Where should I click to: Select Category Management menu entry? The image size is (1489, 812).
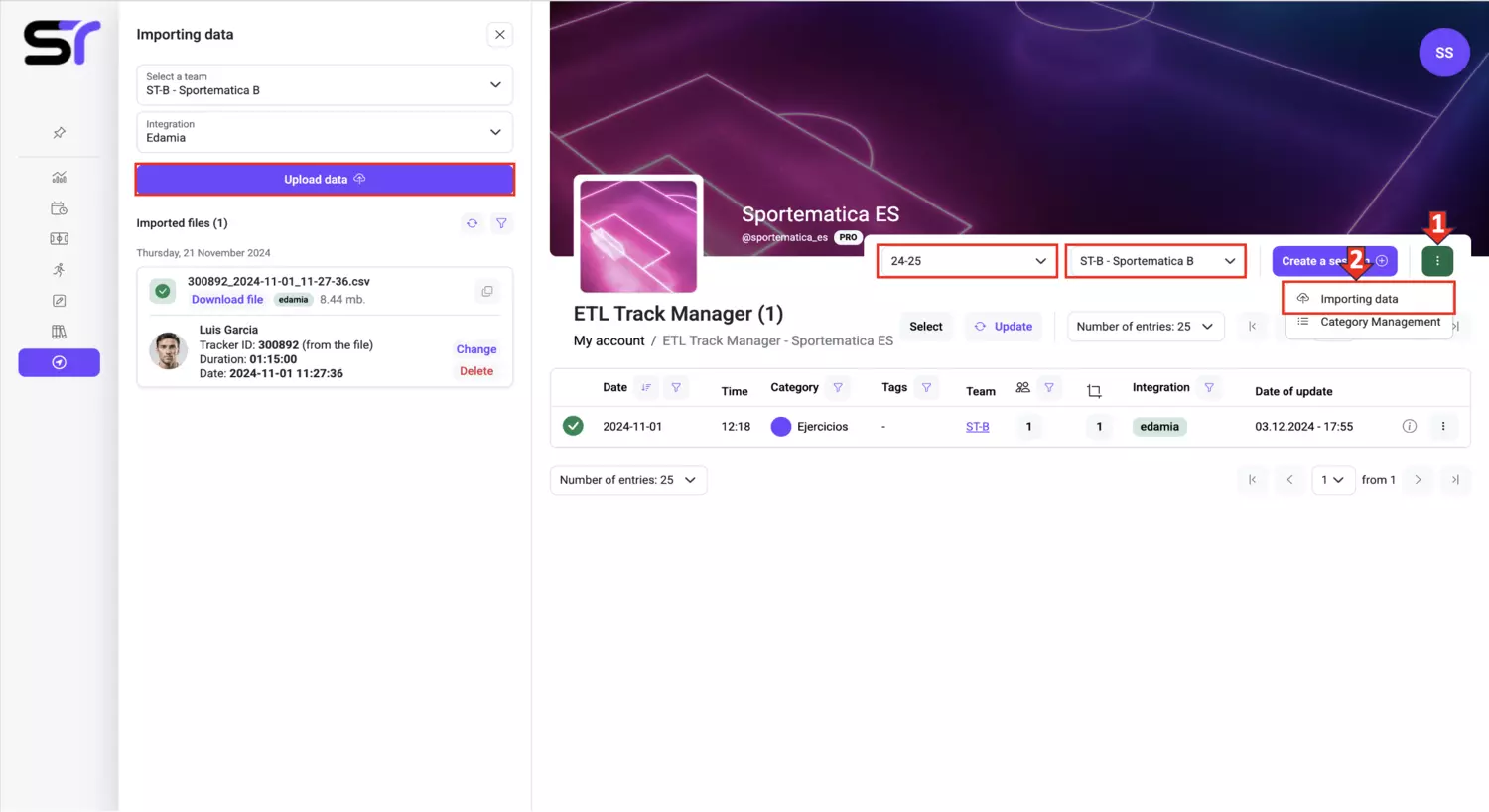tap(1369, 322)
